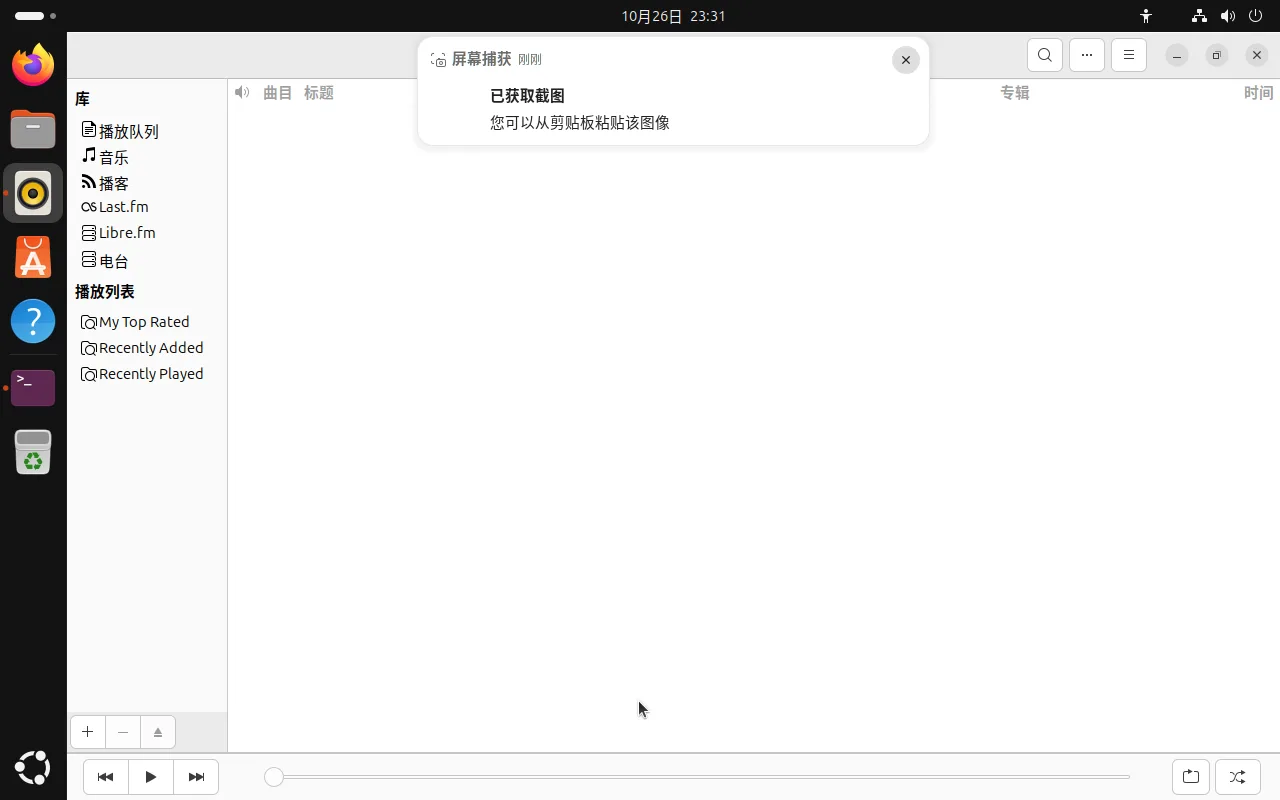1280x800 pixels.
Task: Click the speaker playing-status column header
Action: pos(242,93)
